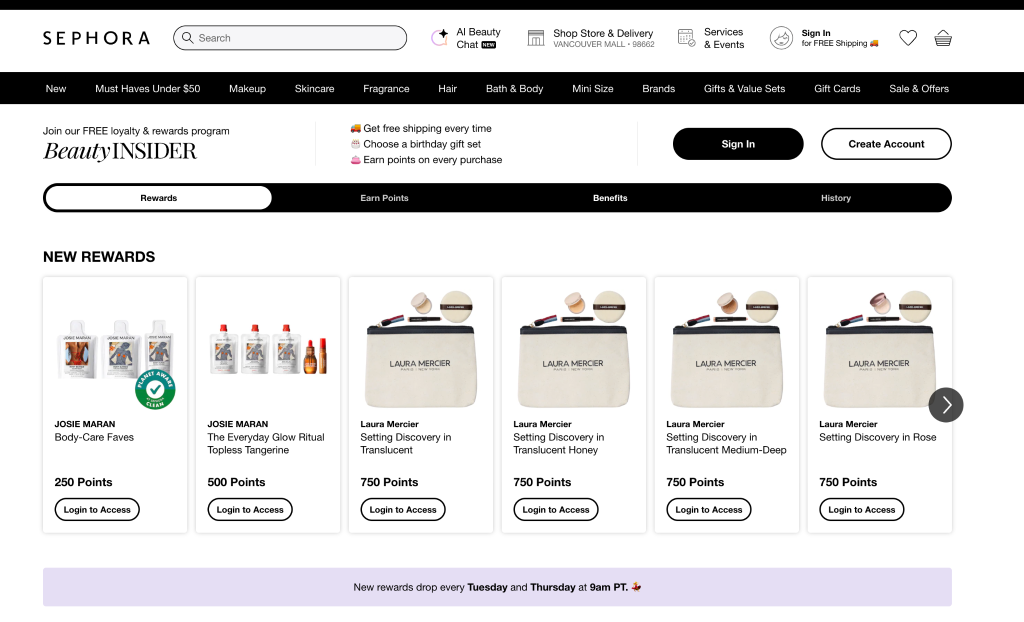Click Everyday Glow Ritual product image
This screenshot has width=1024, height=622.
[x=268, y=350]
